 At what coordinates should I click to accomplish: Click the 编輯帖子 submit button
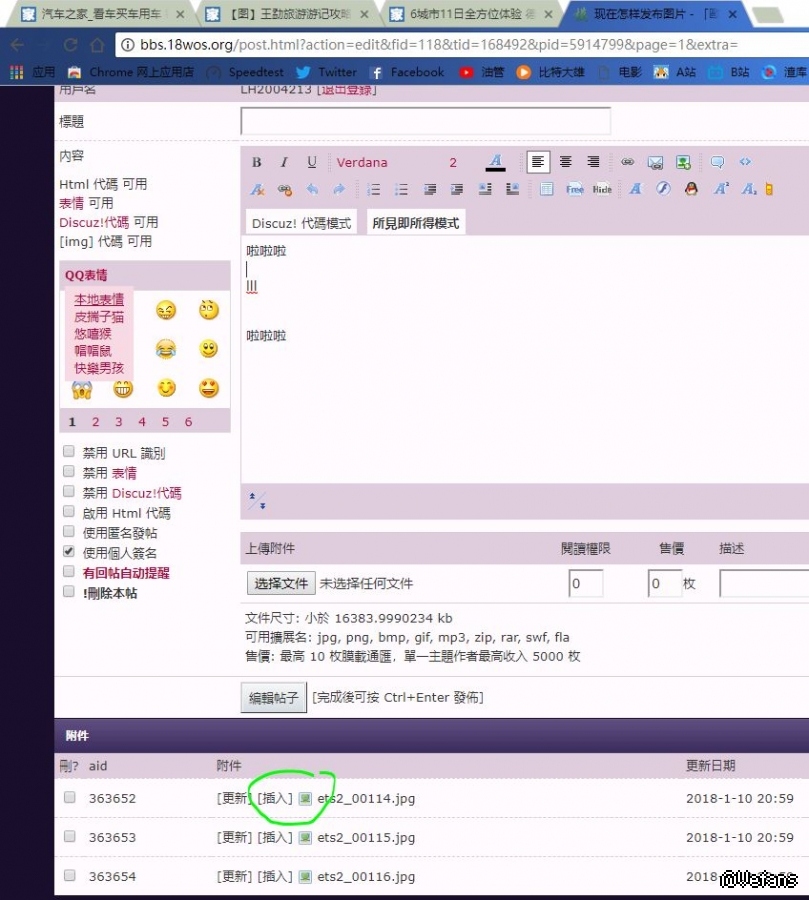(274, 697)
